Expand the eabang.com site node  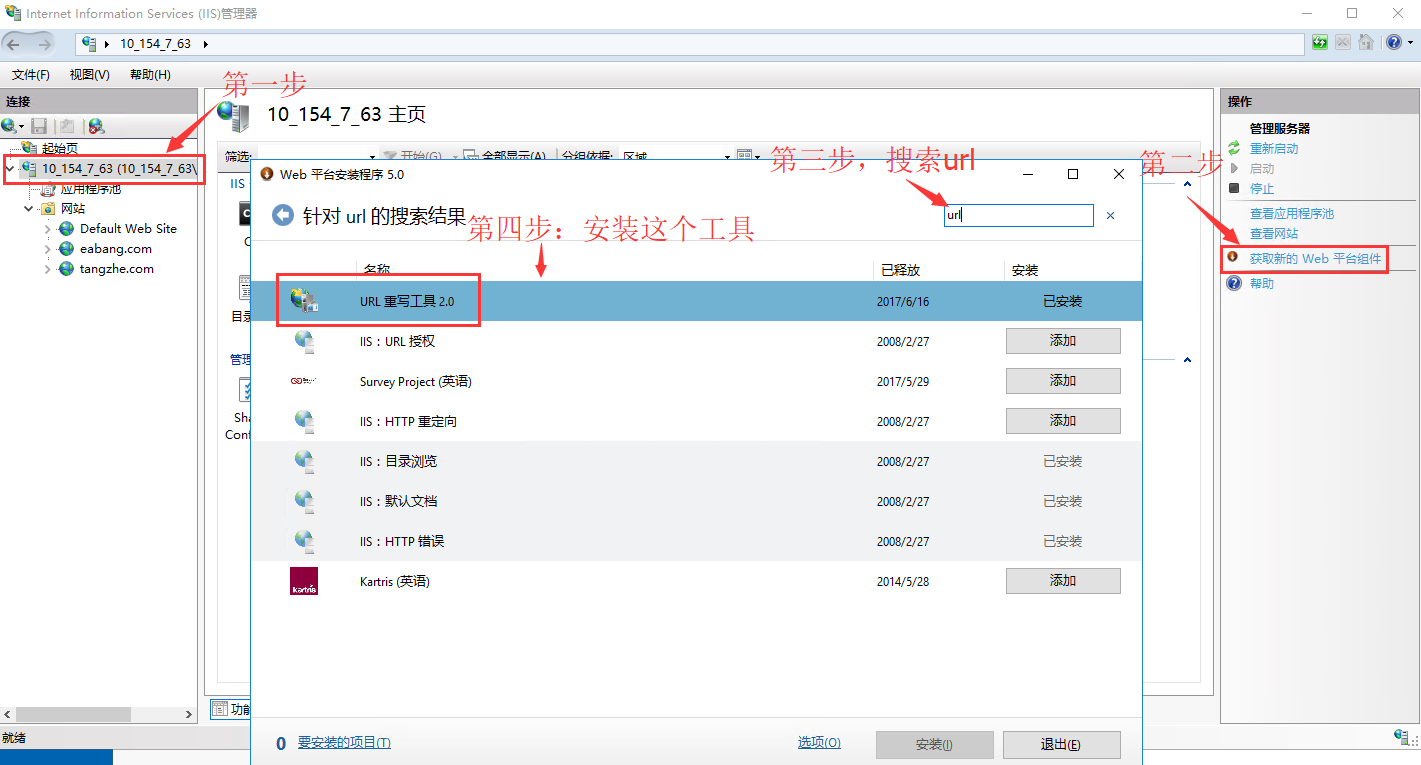(x=47, y=249)
